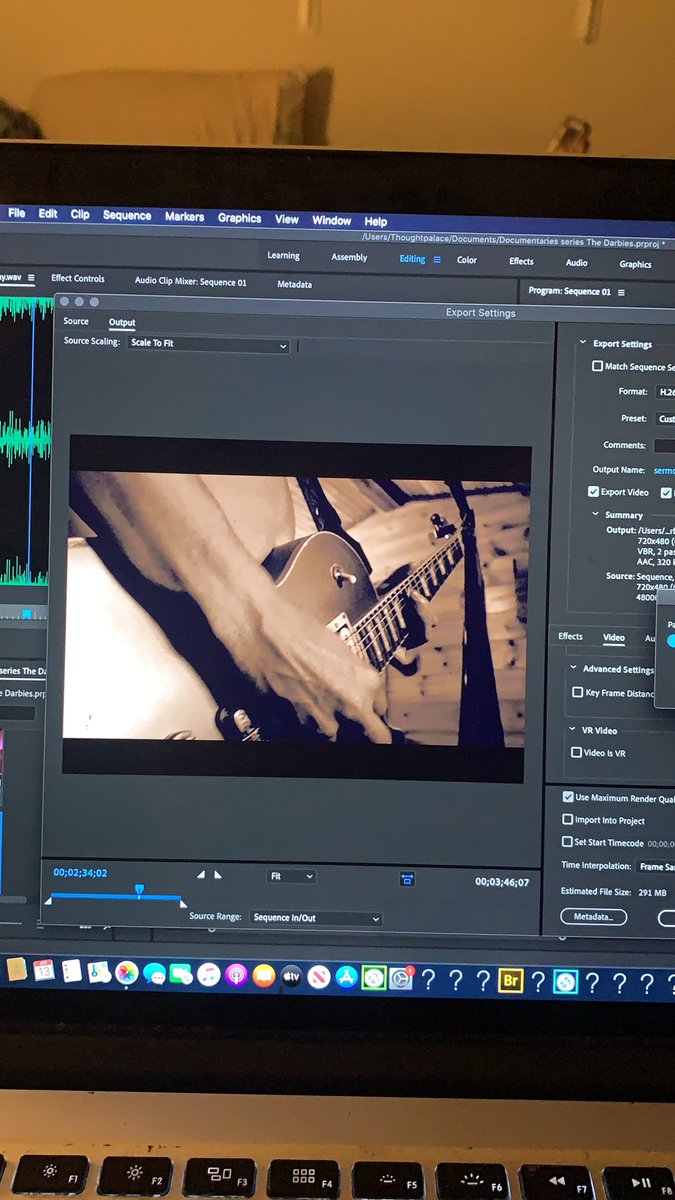Screen dimensions: 675x1200
Task: Open Maps from the dock
Action: click(98, 972)
